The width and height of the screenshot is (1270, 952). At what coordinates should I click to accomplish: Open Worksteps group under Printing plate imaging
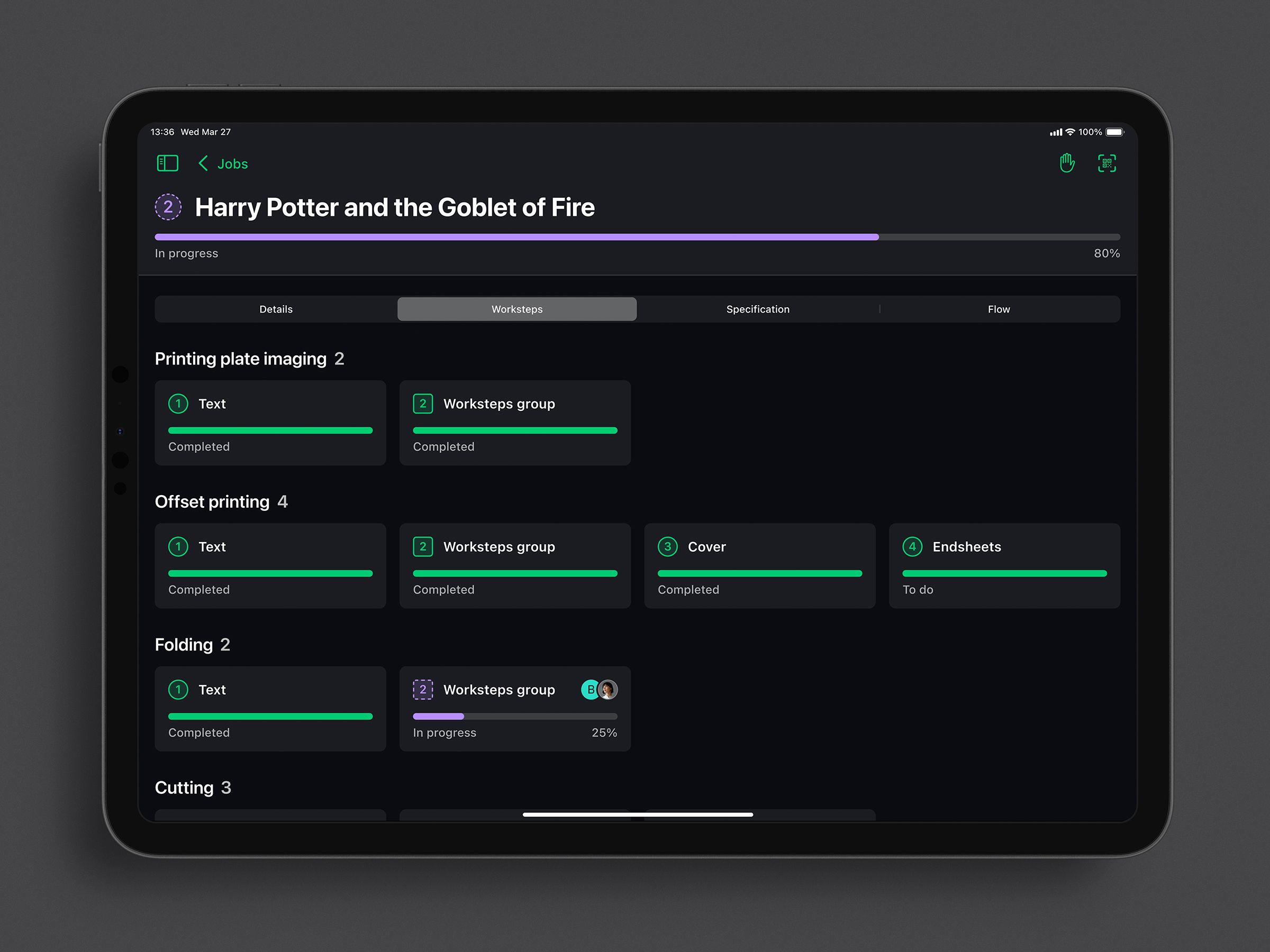(x=515, y=423)
